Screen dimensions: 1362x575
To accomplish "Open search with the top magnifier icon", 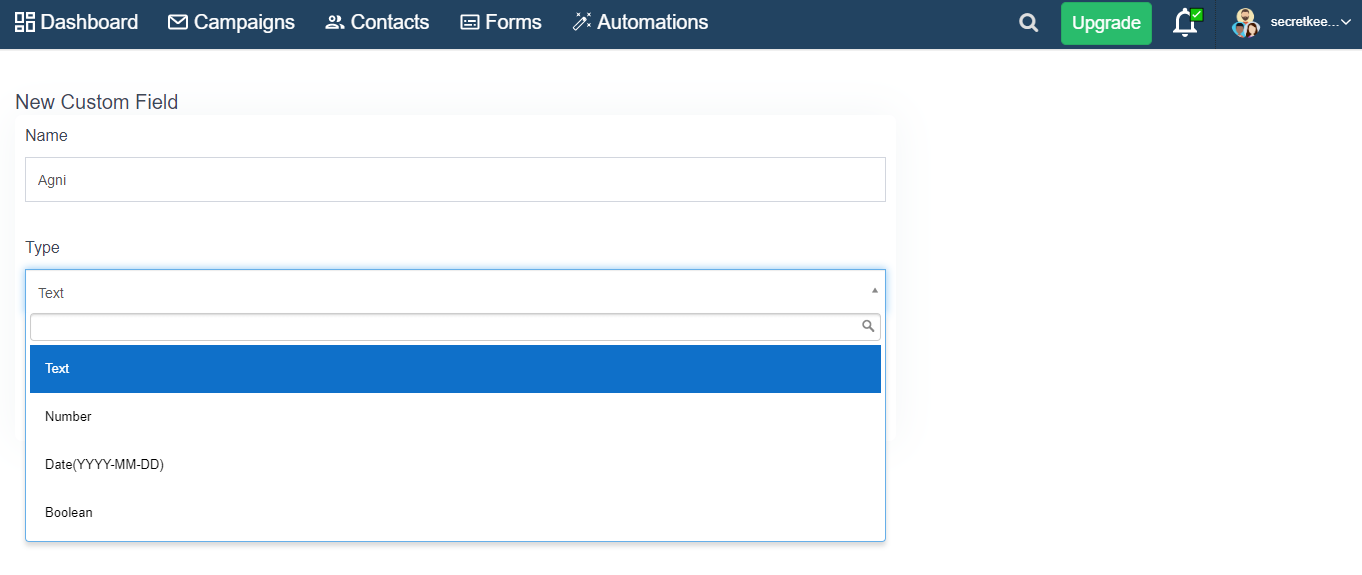I will click(x=1028, y=23).
